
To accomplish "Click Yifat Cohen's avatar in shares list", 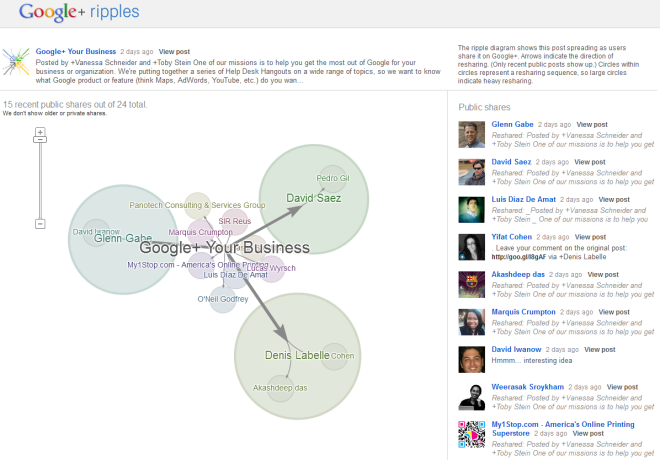I will coord(472,247).
